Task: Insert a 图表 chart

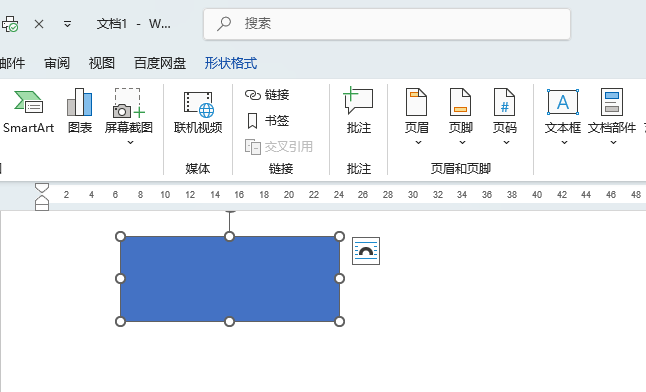Action: point(80,111)
